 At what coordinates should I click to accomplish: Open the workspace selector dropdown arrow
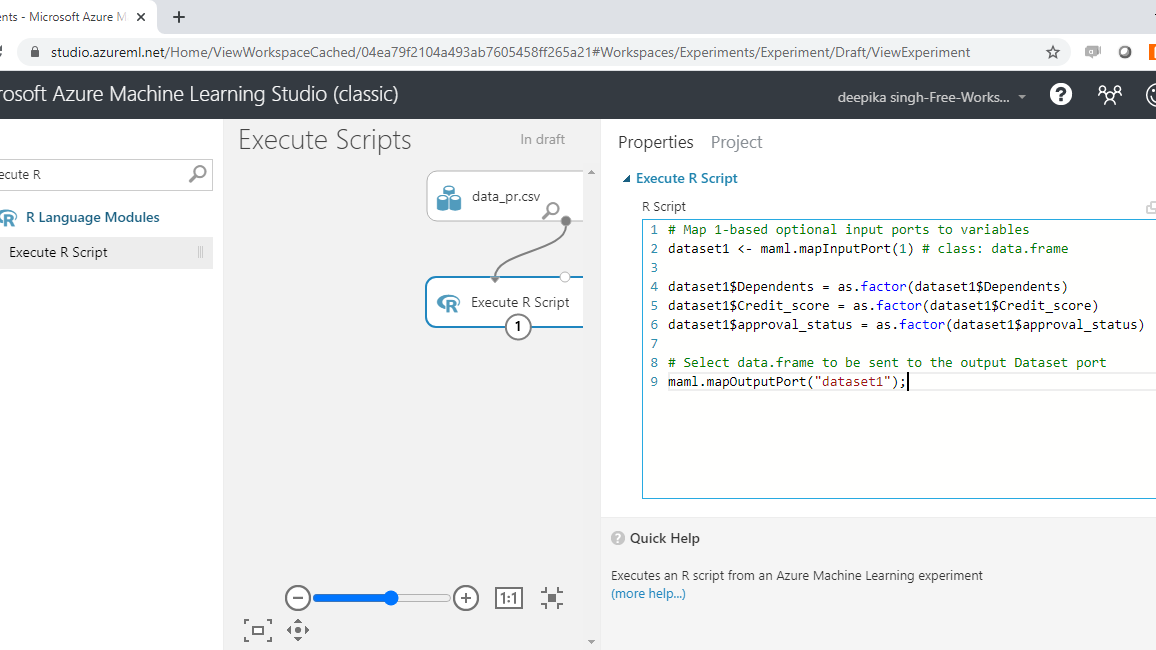click(x=1022, y=97)
